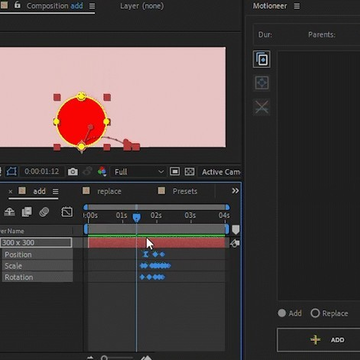360x360 pixels.
Task: Click the Parents: label in Motioneer
Action: pyautogui.click(x=322, y=35)
